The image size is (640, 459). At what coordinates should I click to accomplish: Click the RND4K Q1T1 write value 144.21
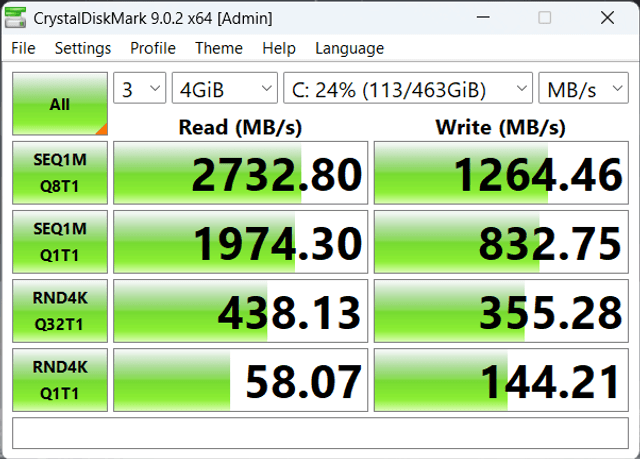point(501,380)
